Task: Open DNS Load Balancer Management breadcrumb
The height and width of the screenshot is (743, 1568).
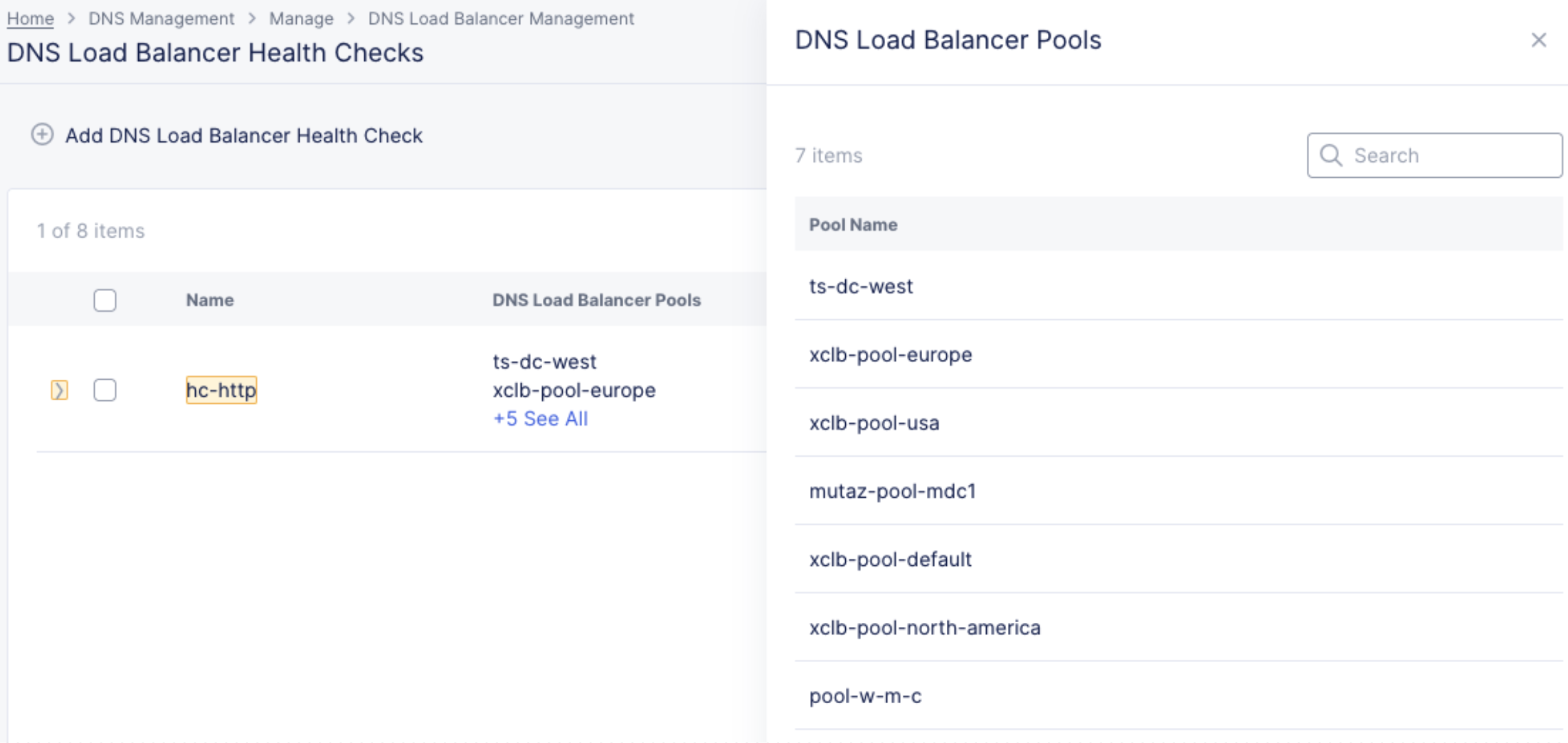Action: tap(500, 19)
